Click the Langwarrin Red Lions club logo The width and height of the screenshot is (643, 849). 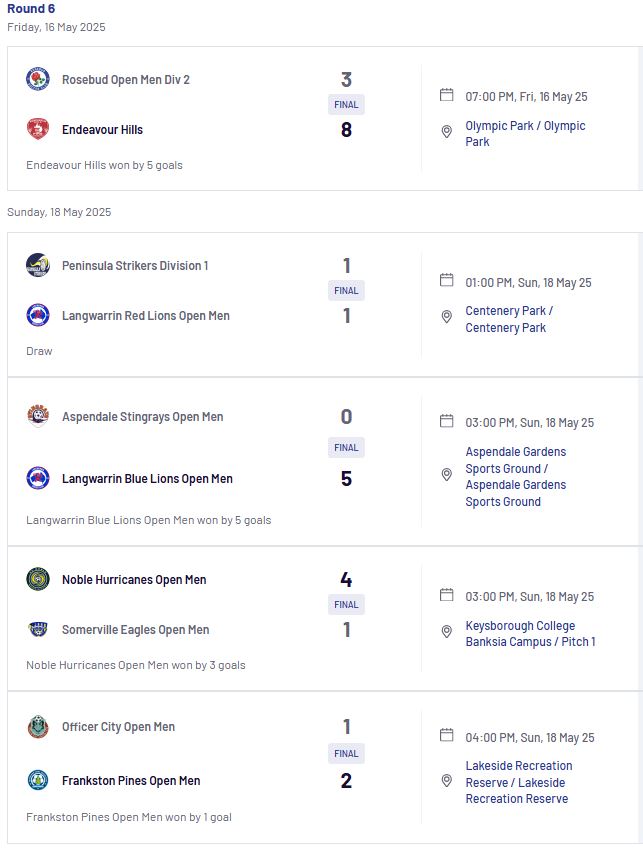(x=38, y=315)
